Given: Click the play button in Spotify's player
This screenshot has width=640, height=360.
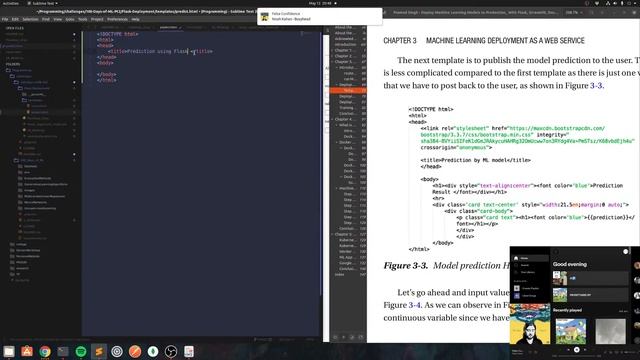Looking at the screenshot, I should pos(576,349).
